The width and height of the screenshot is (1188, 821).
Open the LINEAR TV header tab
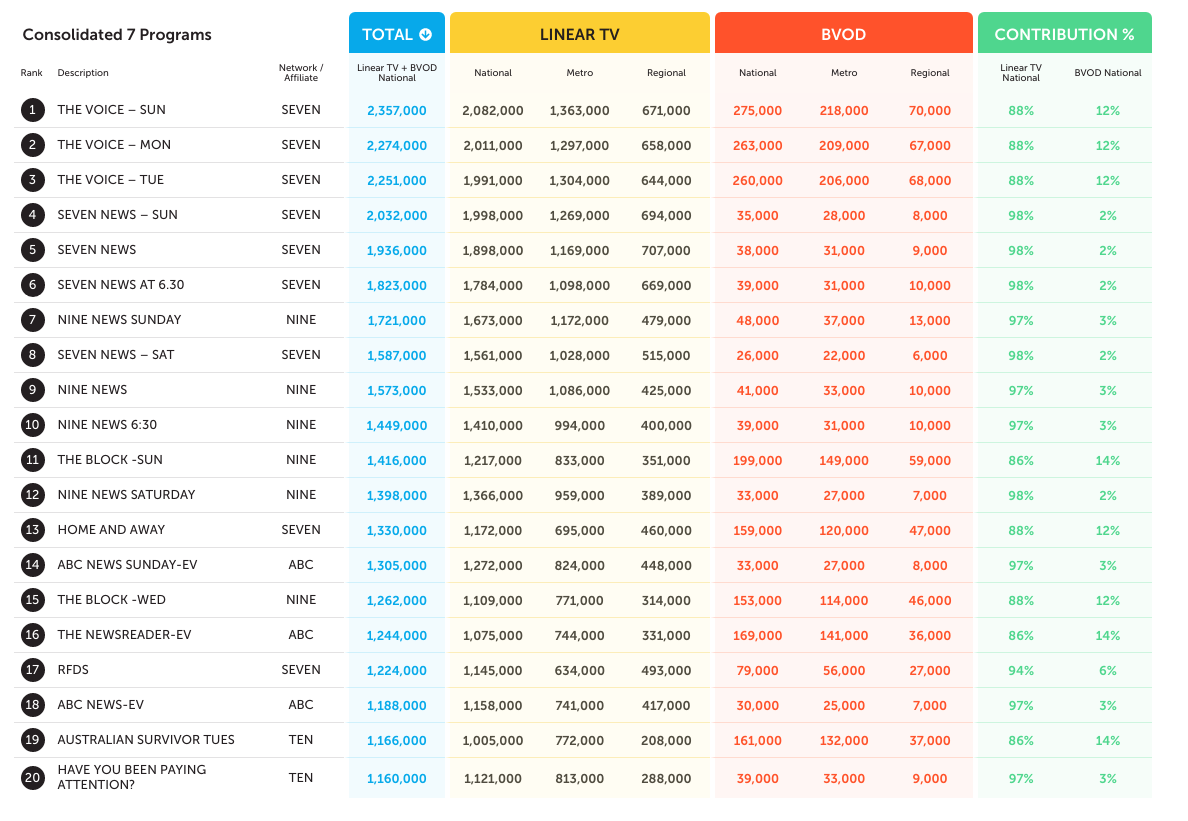tap(579, 34)
